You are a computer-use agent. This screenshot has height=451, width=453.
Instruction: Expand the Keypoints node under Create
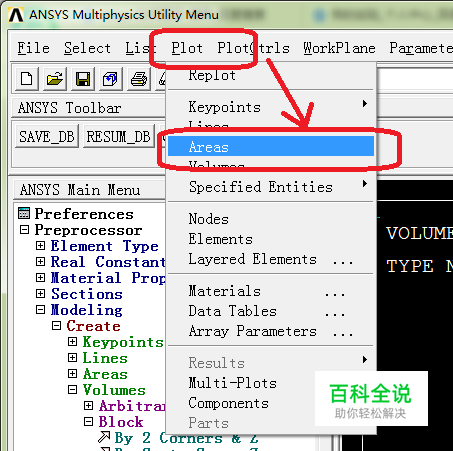72,342
